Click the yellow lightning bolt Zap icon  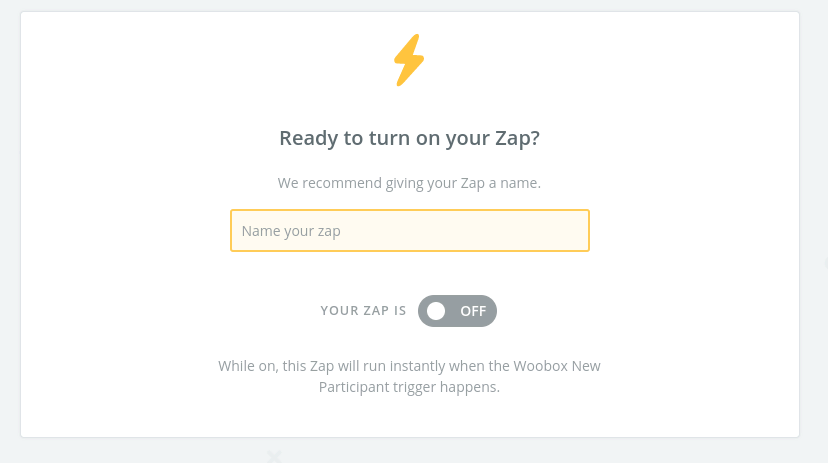coord(409,60)
